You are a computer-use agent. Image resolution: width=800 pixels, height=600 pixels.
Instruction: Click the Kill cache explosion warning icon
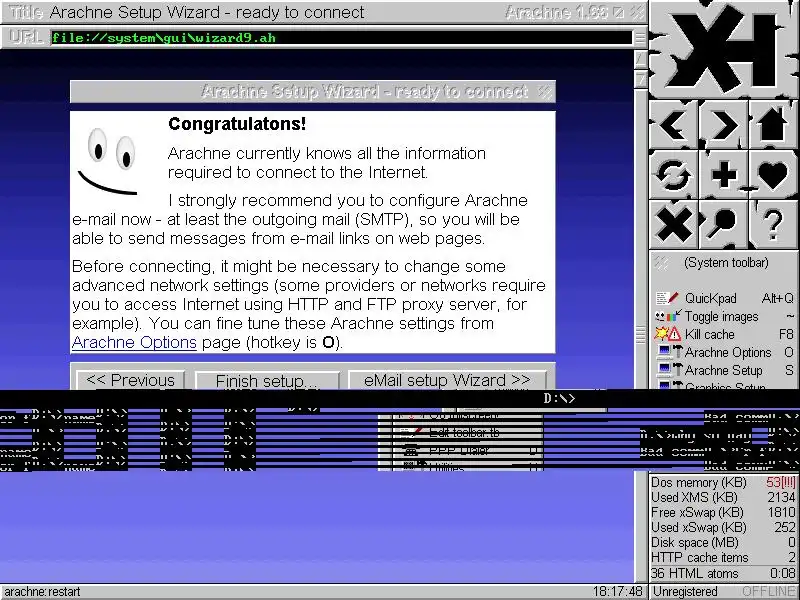pos(667,334)
